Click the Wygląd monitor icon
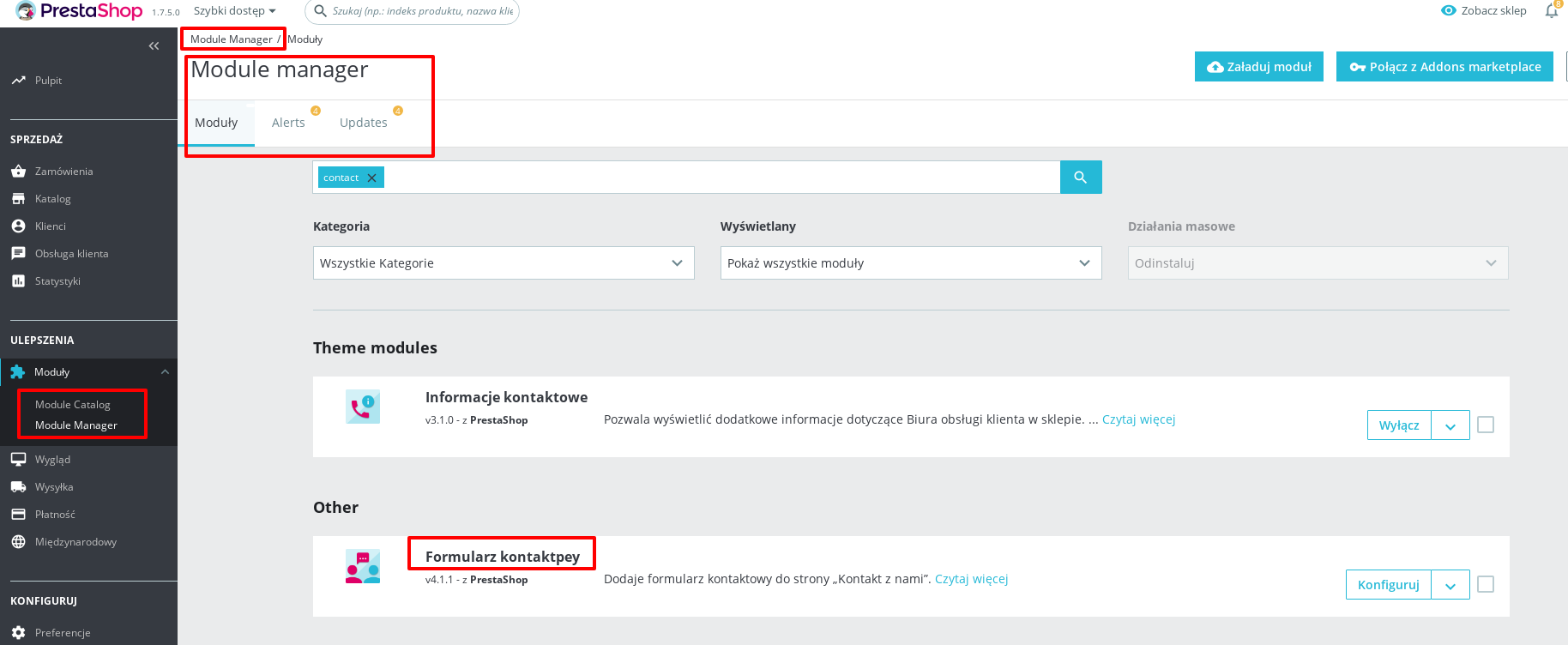The width and height of the screenshot is (1568, 645). pyautogui.click(x=18, y=460)
